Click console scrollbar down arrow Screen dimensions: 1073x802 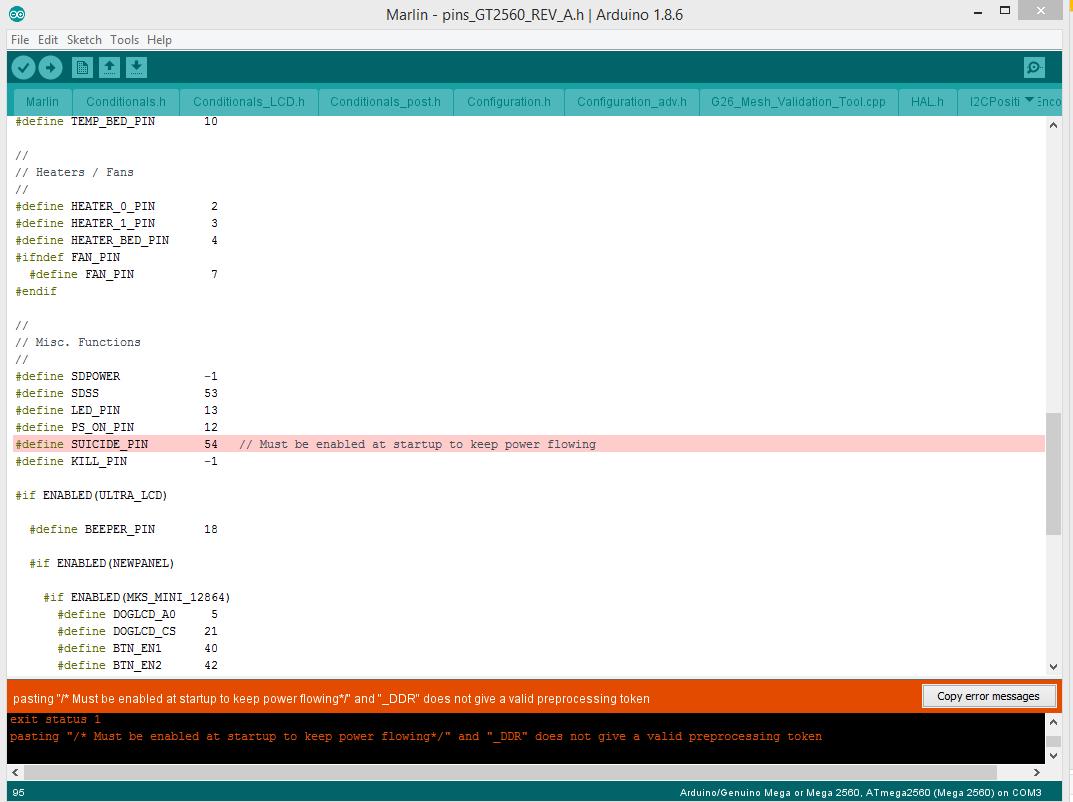1053,755
